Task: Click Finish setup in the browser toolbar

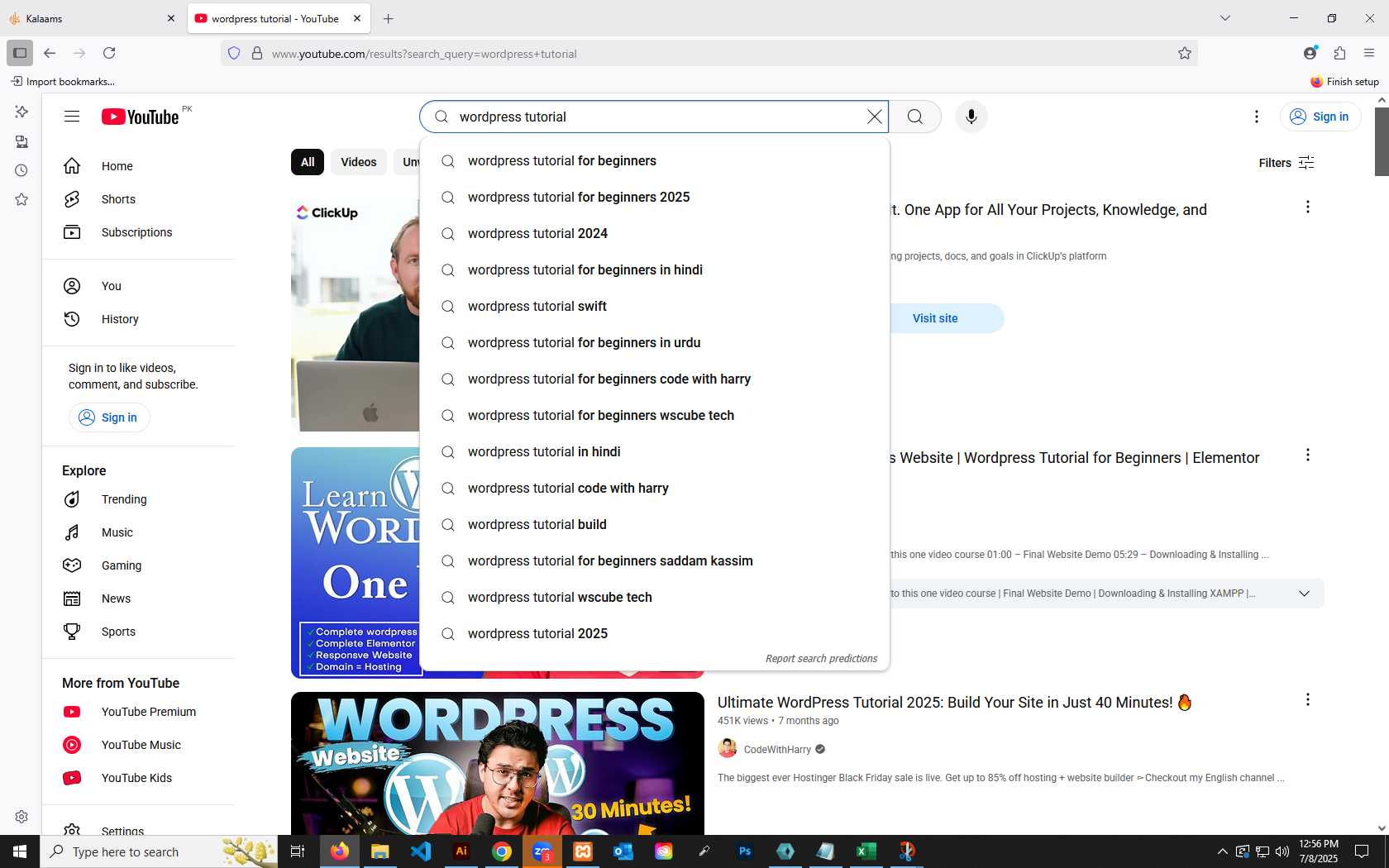Action: coord(1344,82)
